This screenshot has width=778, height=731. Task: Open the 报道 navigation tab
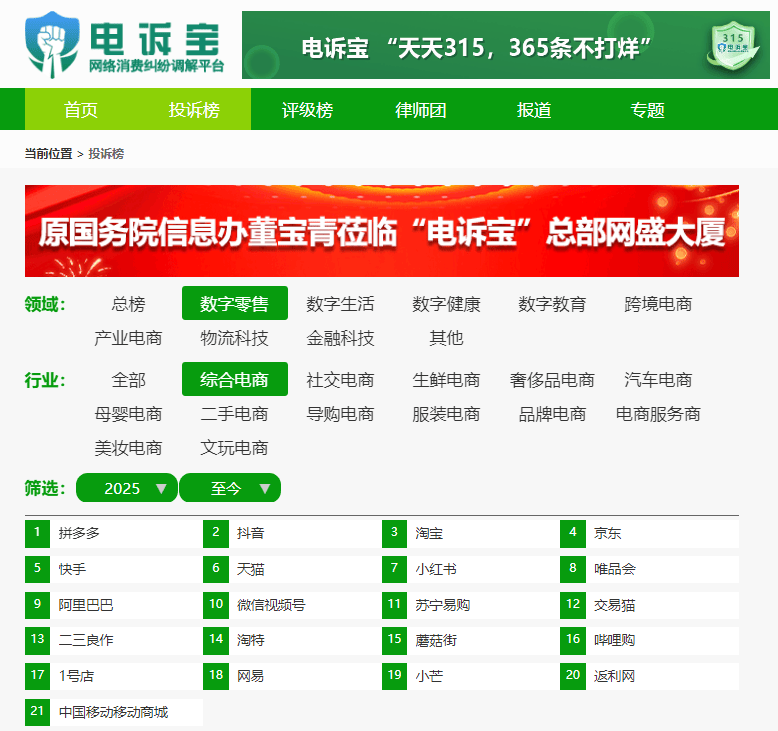[x=534, y=109]
